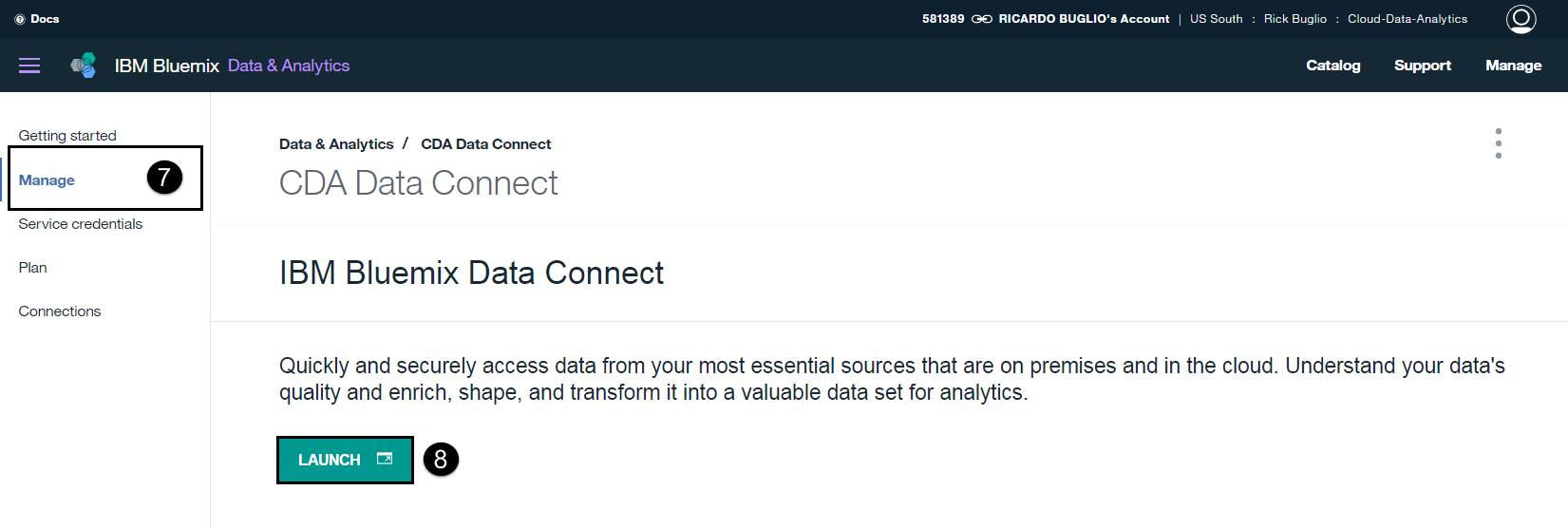
Task: Select Getting started in the sidebar
Action: coord(67,136)
